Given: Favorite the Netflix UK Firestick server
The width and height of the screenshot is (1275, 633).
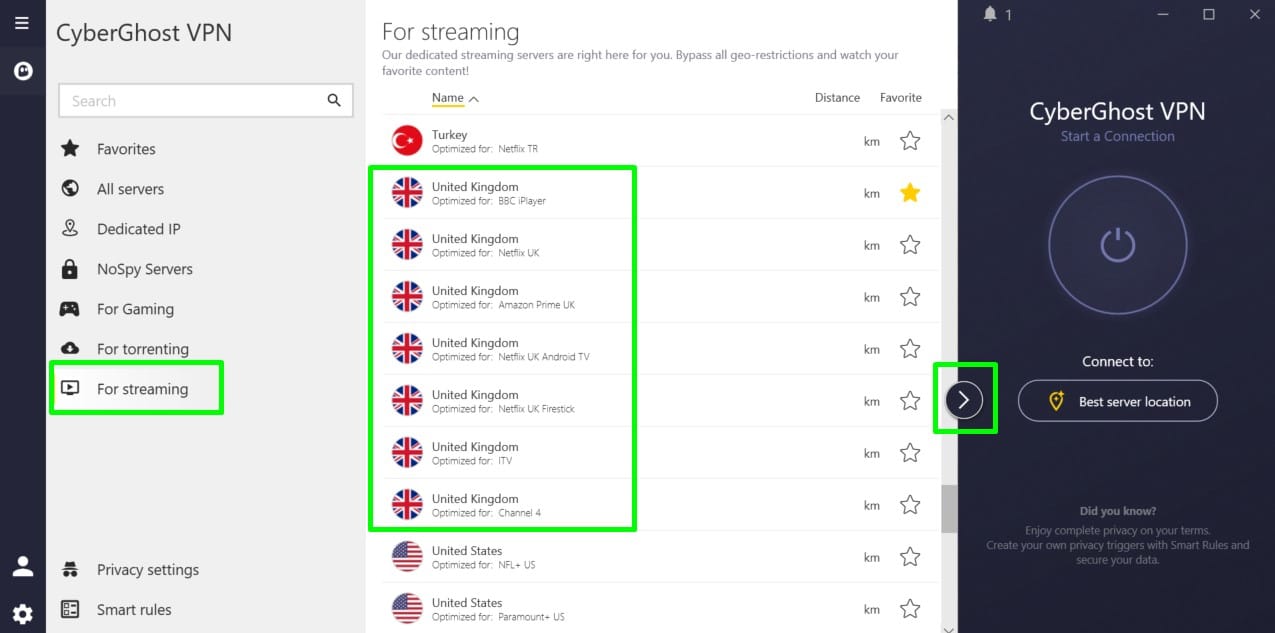Looking at the screenshot, I should [x=910, y=401].
